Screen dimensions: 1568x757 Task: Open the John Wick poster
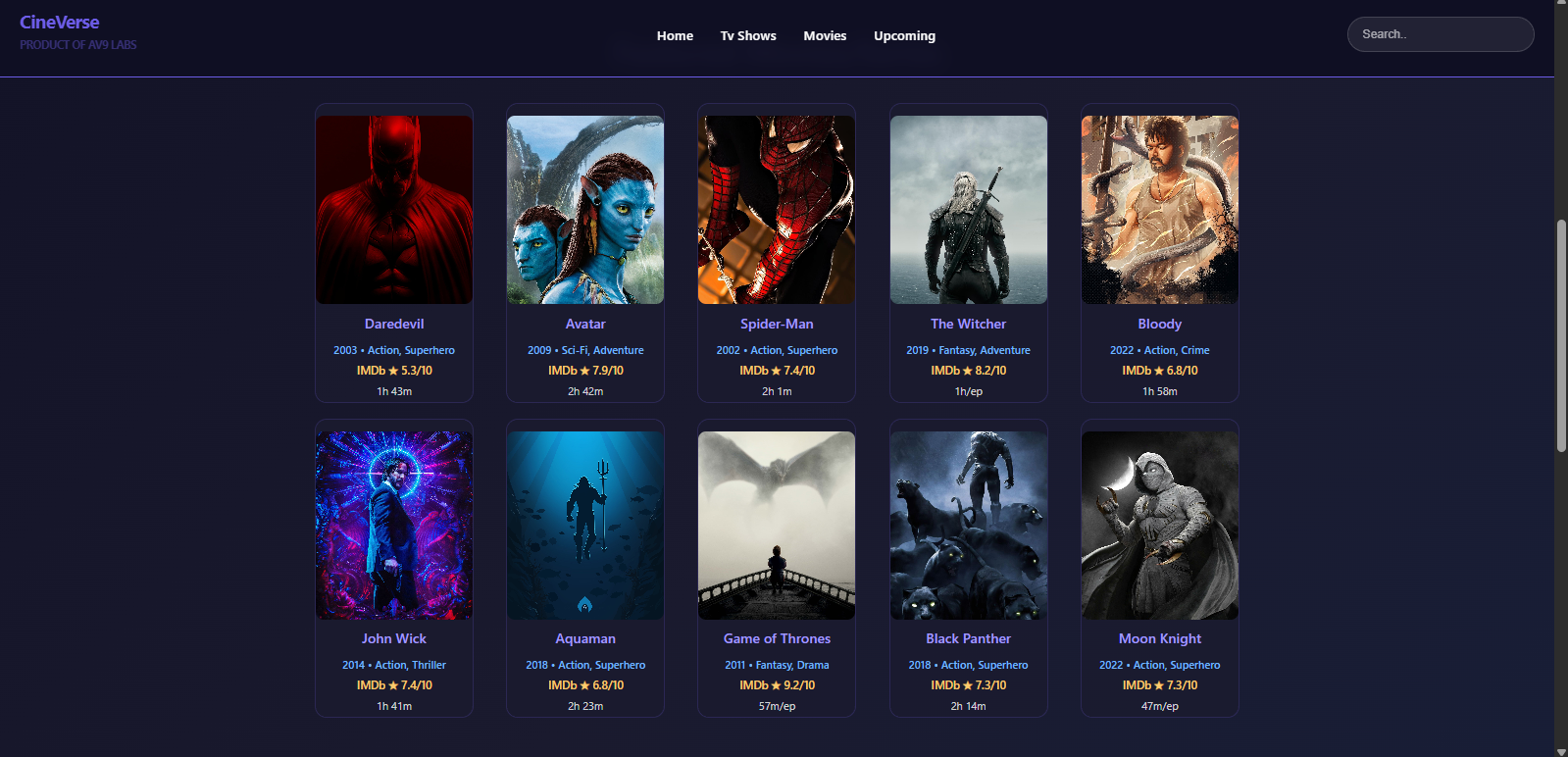point(394,526)
